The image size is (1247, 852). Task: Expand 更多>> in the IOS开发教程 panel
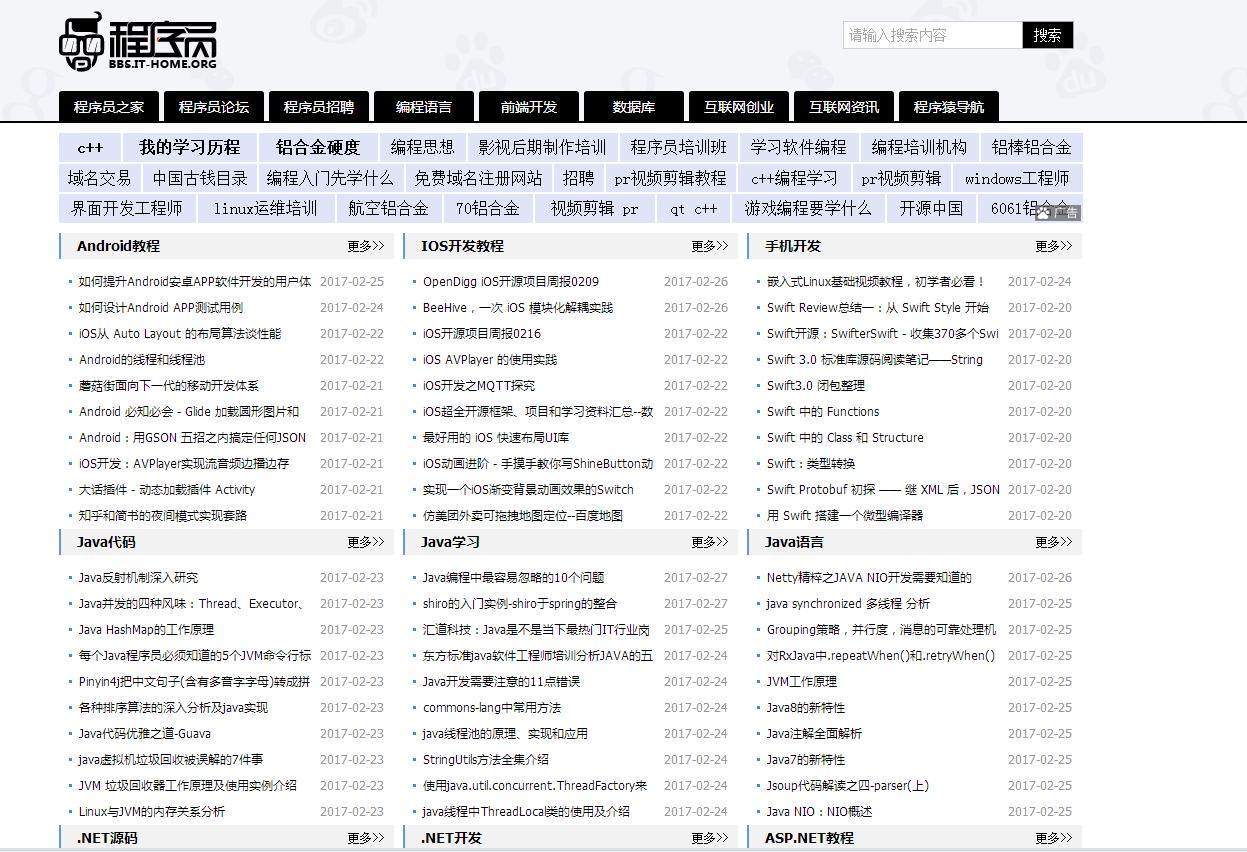[x=710, y=245]
